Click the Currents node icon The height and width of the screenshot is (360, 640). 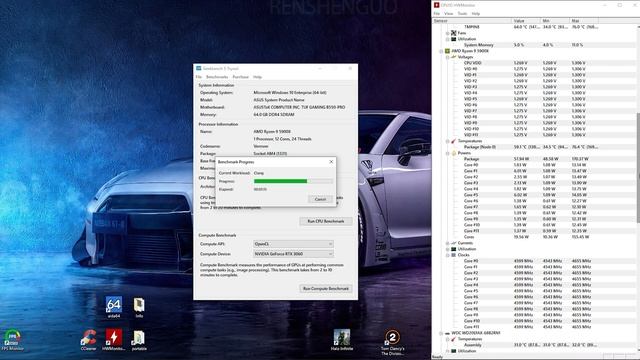[453, 243]
